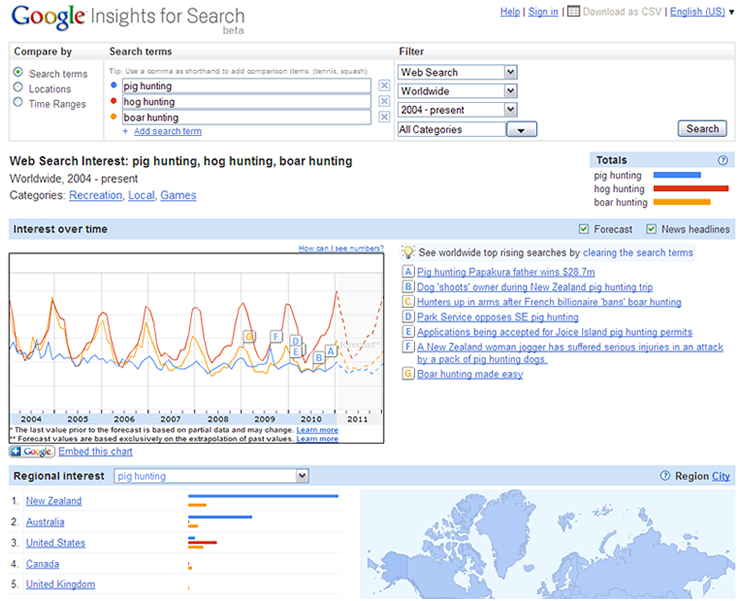The image size is (741, 601).
Task: Open United States region link
Action: click(x=55, y=543)
